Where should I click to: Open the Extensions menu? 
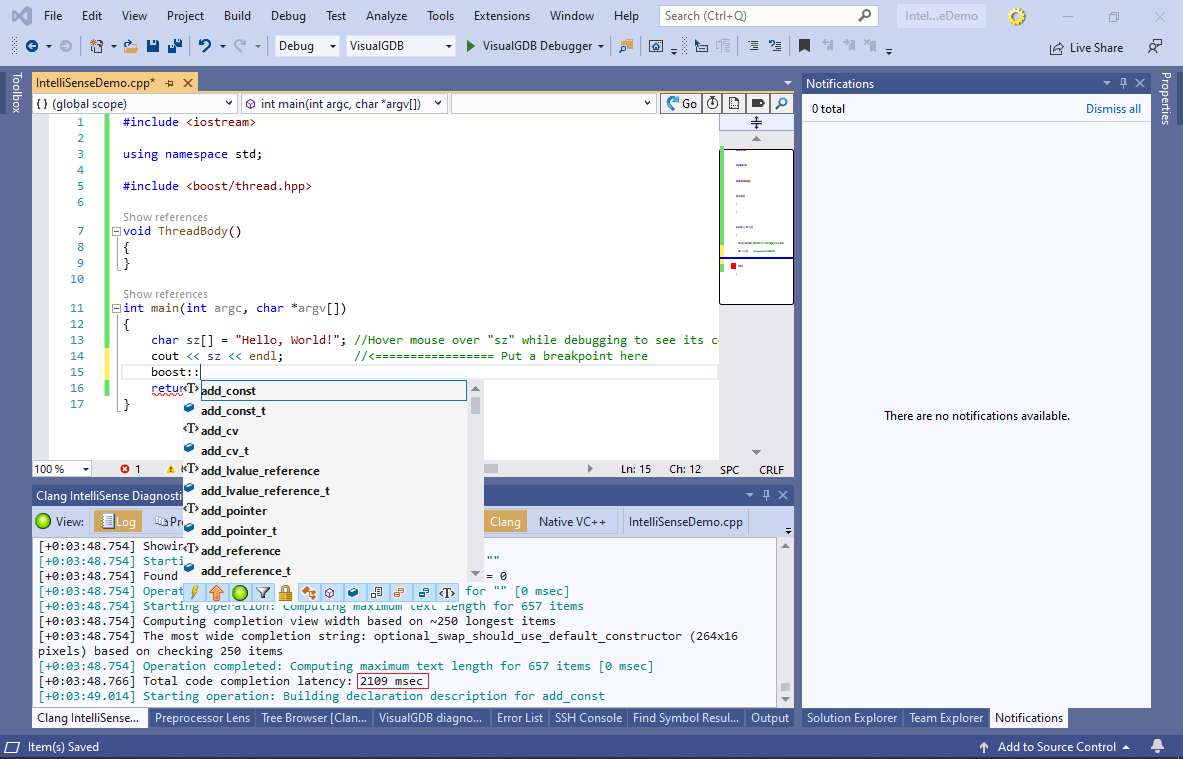click(502, 16)
